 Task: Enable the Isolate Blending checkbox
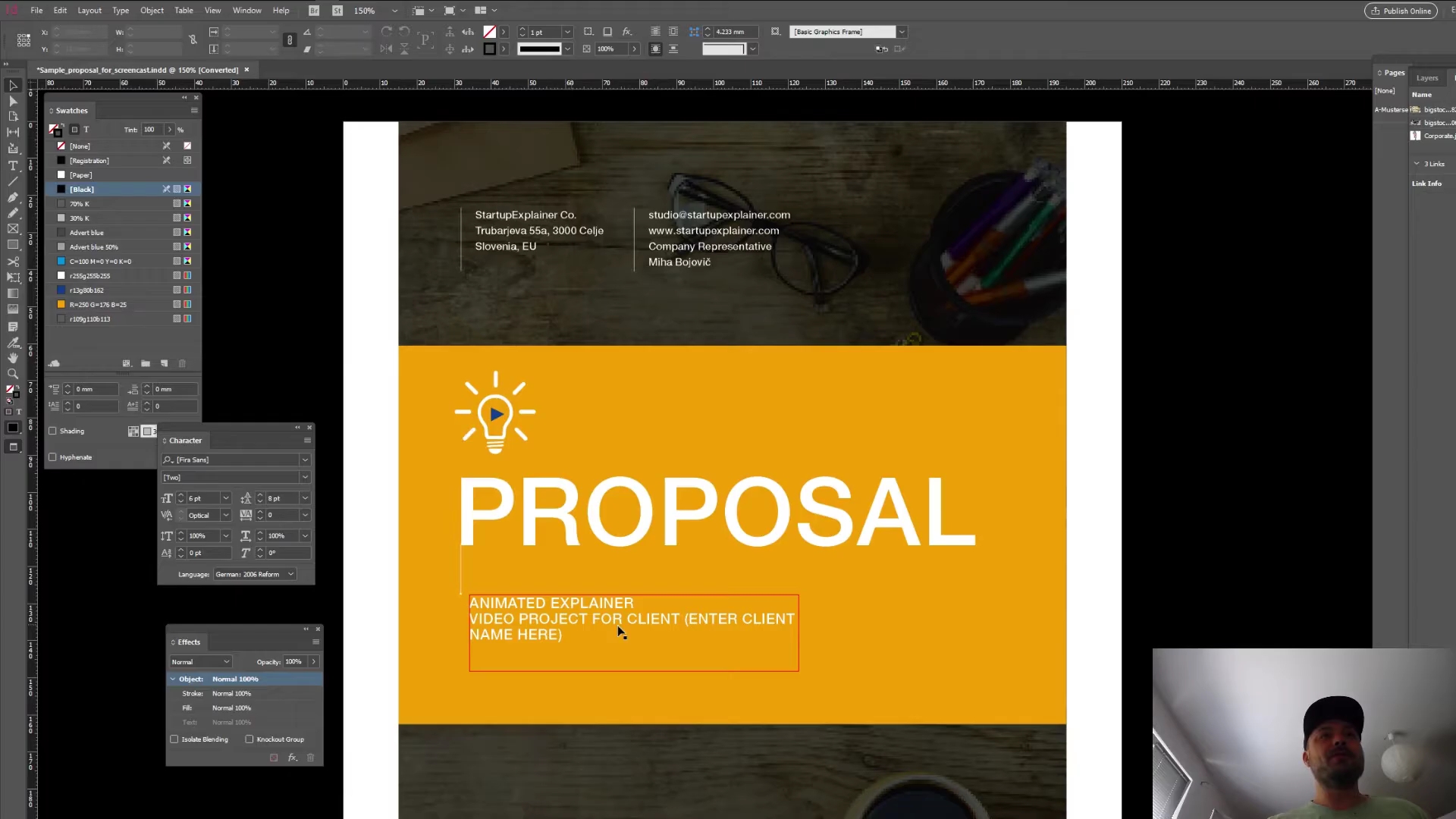click(x=174, y=739)
